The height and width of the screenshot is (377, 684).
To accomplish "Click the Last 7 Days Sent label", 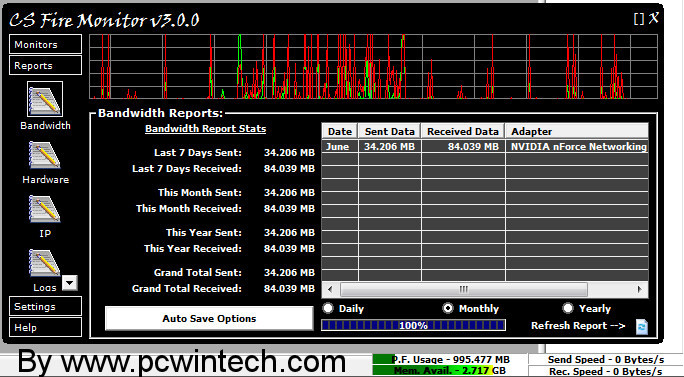I will point(198,153).
